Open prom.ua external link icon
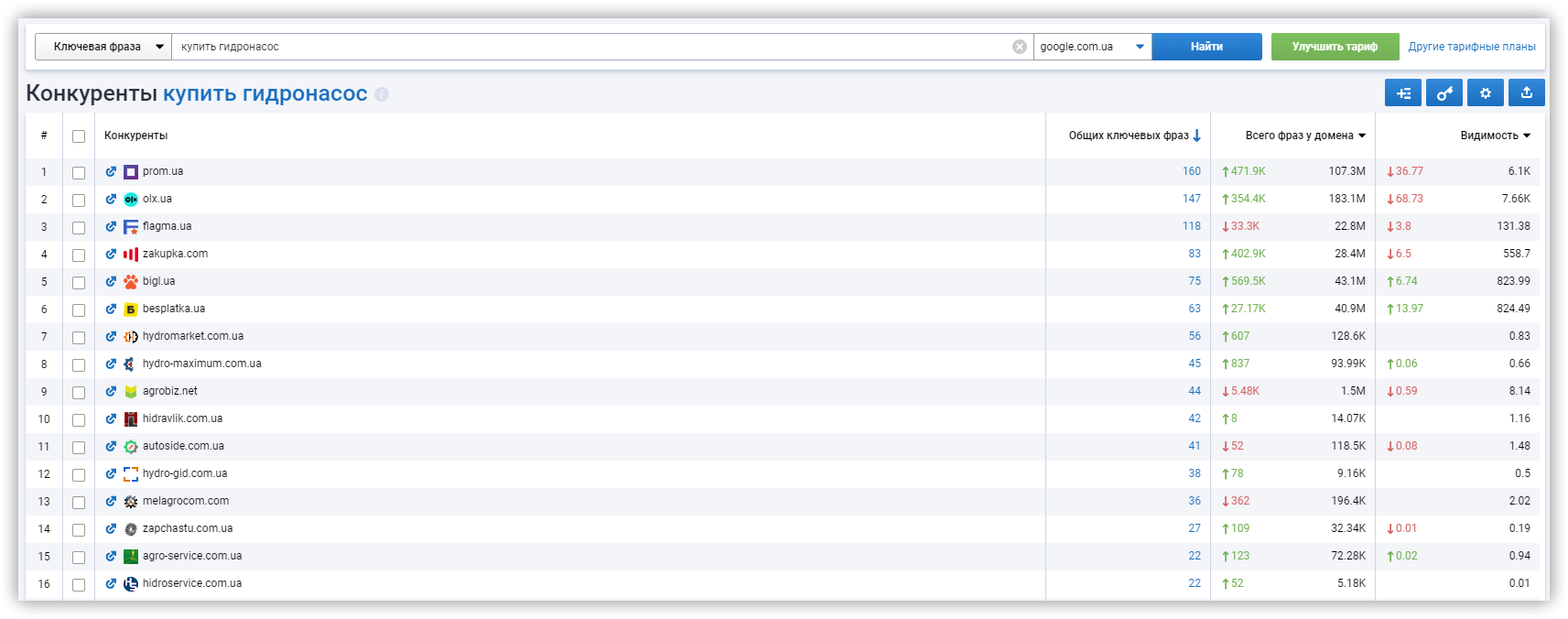The height and width of the screenshot is (619, 1568). tap(111, 171)
